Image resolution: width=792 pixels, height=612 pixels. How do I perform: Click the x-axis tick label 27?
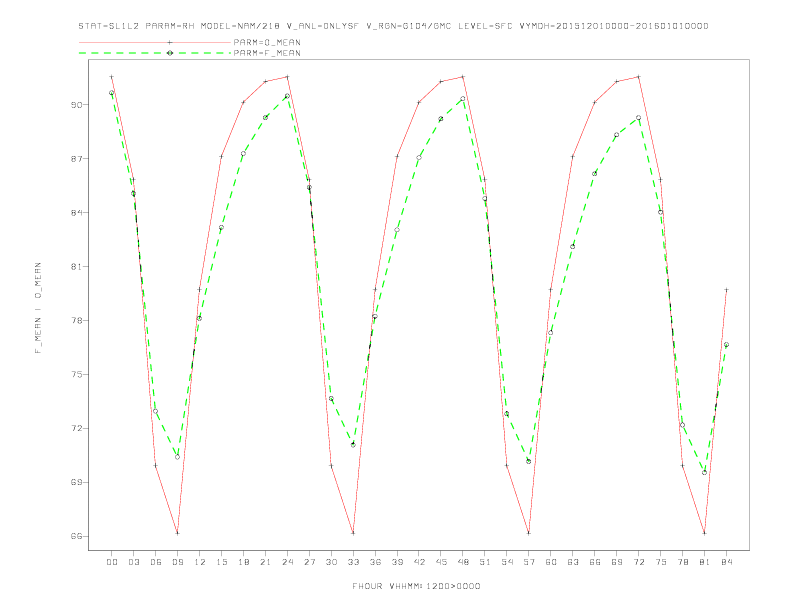[309, 562]
